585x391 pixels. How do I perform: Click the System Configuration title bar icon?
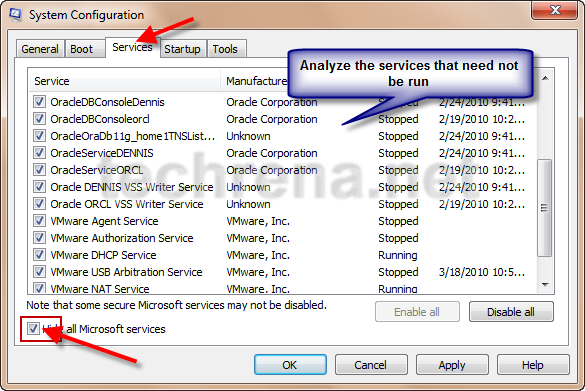(x=16, y=14)
